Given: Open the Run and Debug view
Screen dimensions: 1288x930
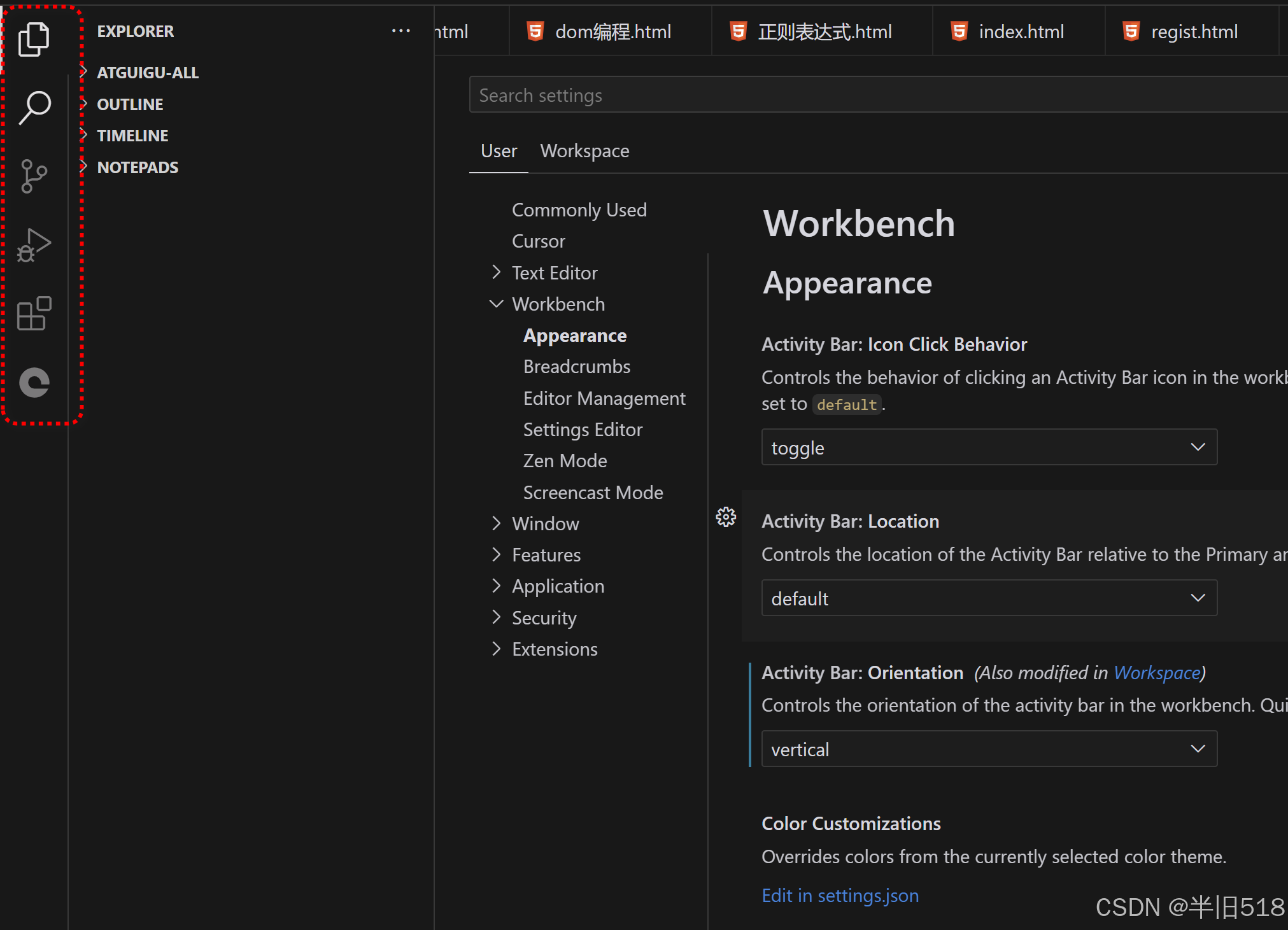Looking at the screenshot, I should [34, 245].
